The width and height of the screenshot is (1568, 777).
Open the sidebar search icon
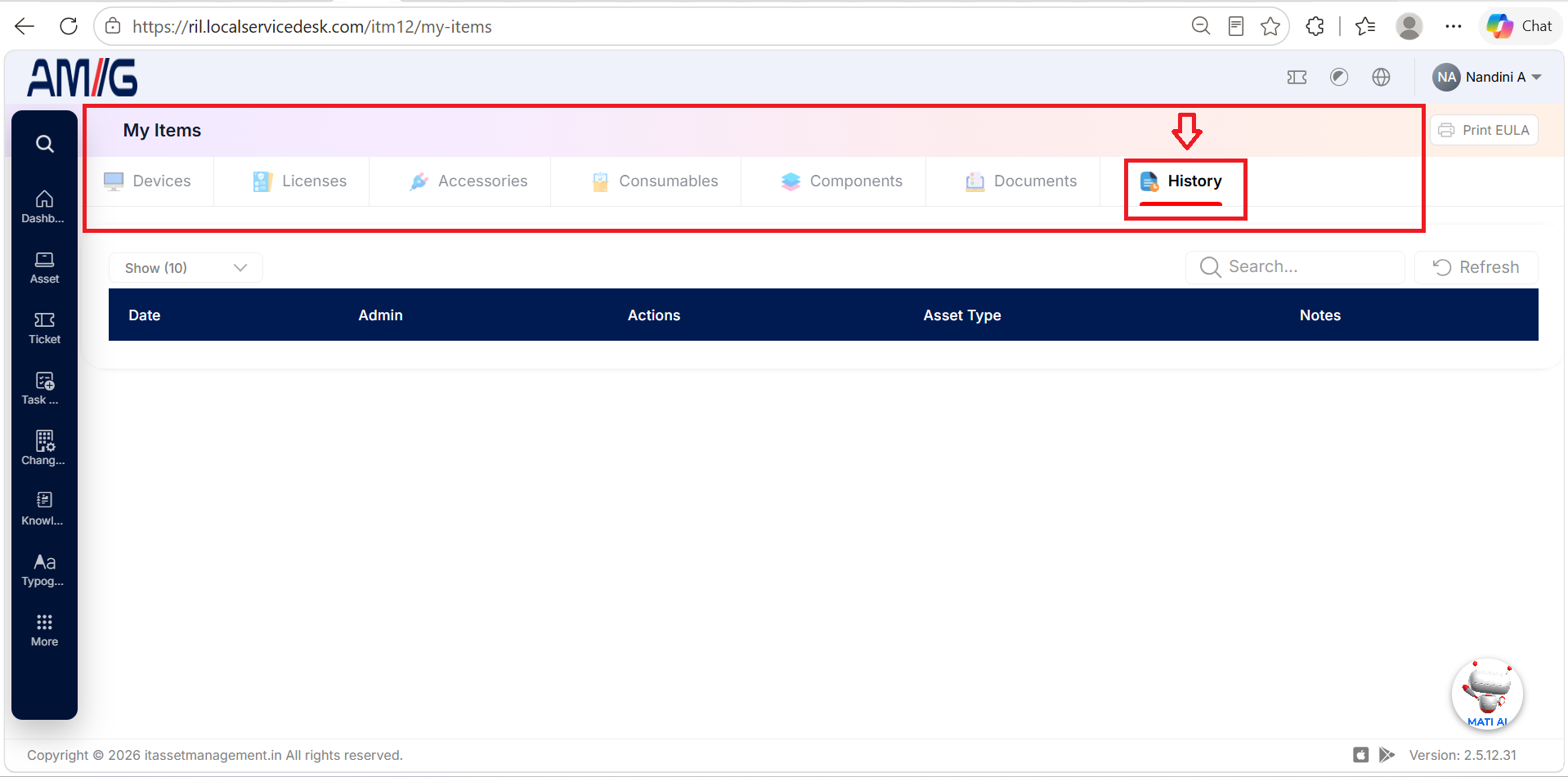point(45,144)
